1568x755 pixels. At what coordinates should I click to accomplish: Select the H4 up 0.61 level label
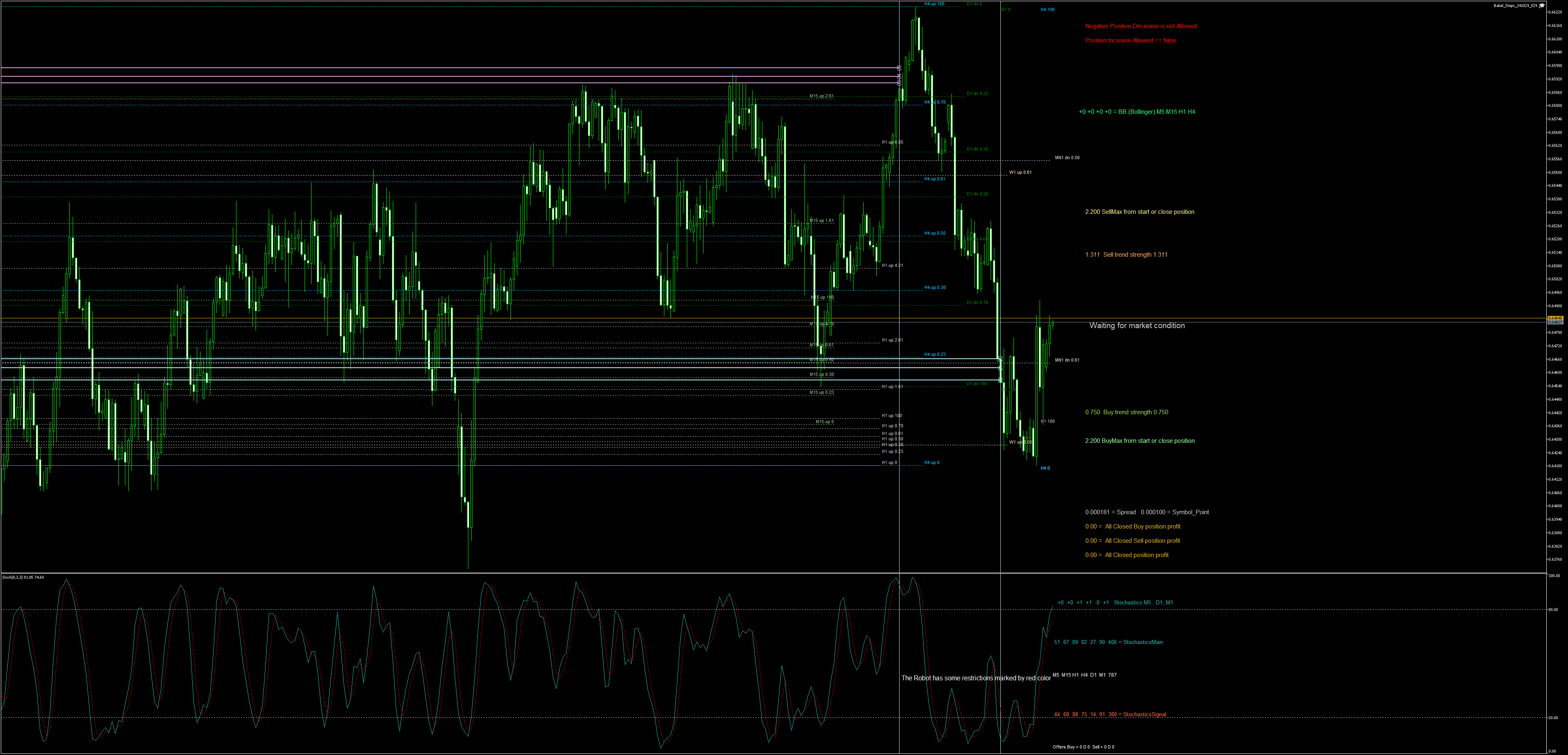pos(935,179)
